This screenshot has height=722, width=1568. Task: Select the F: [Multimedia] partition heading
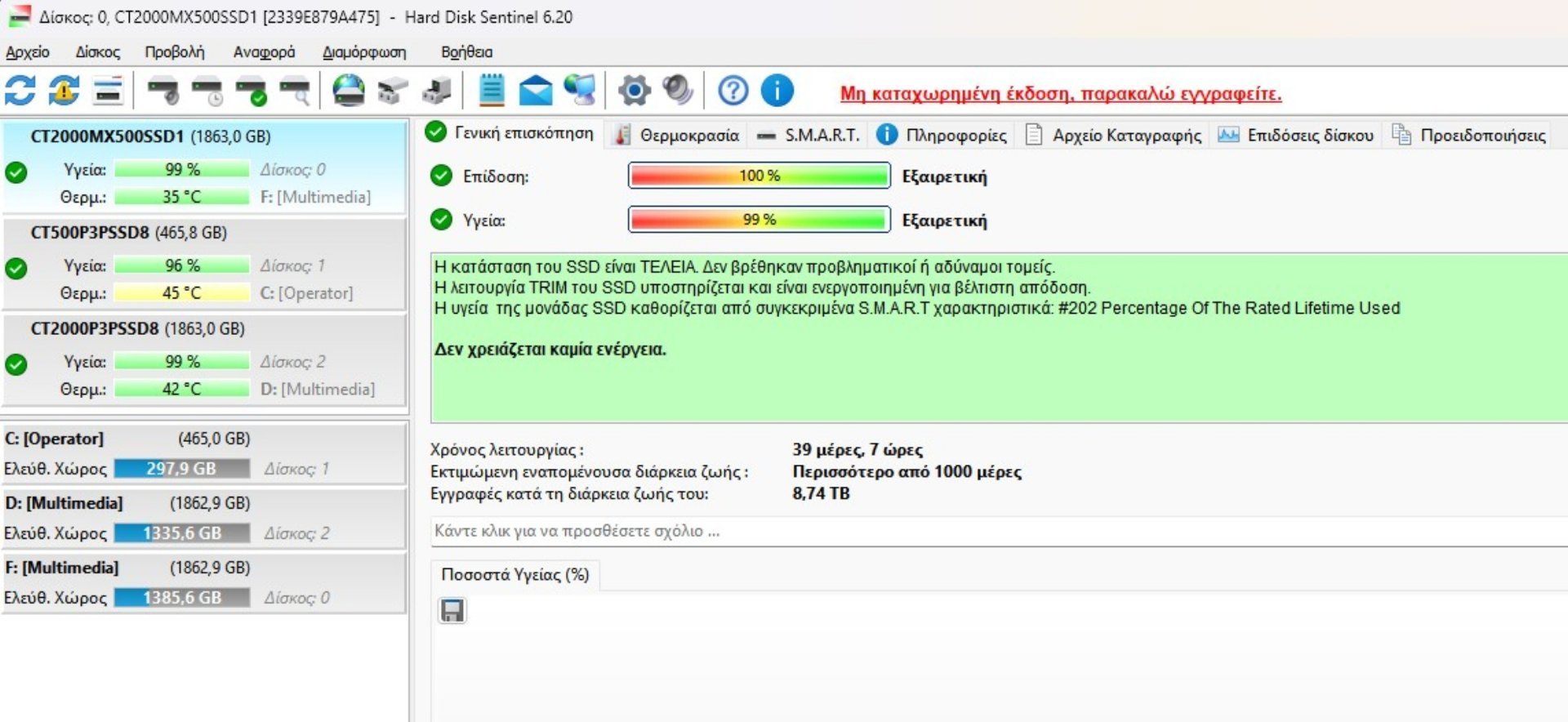pyautogui.click(x=61, y=568)
